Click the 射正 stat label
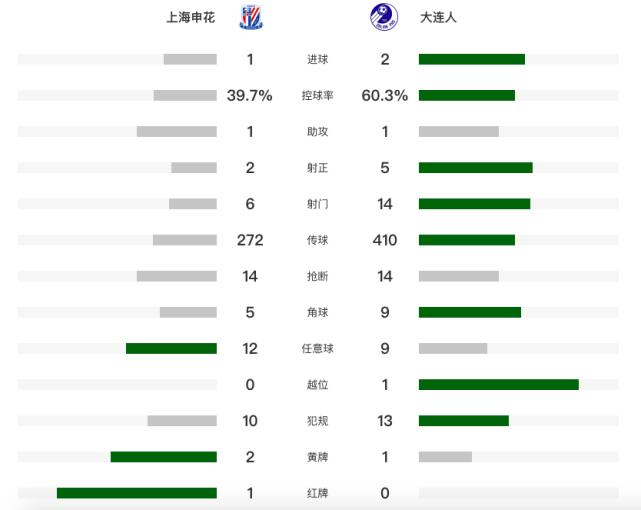This screenshot has height=510, width=641. click(318, 168)
